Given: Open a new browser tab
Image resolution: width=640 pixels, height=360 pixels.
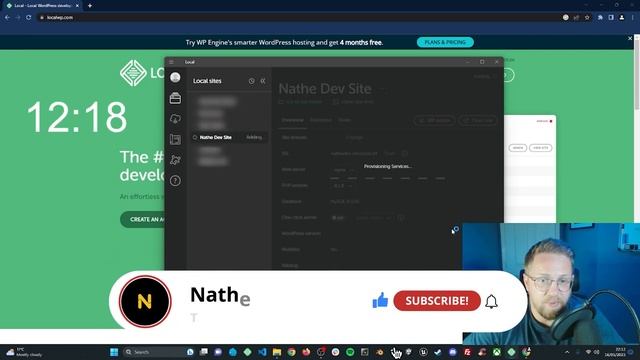Looking at the screenshot, I should pyautogui.click(x=90, y=6).
